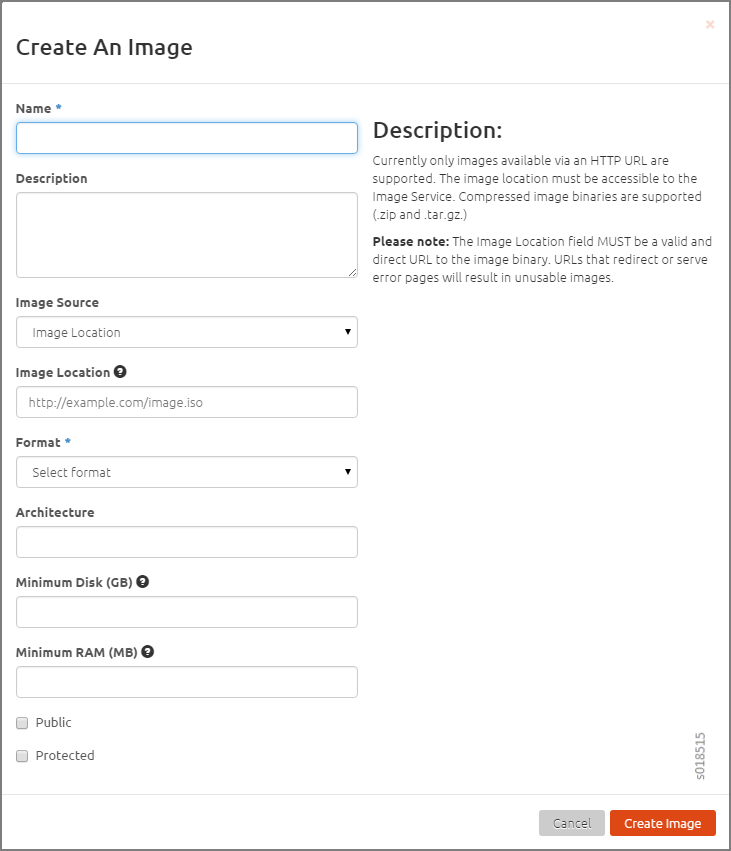731x851 pixels.
Task: Click the Cancel button
Action: (x=572, y=823)
